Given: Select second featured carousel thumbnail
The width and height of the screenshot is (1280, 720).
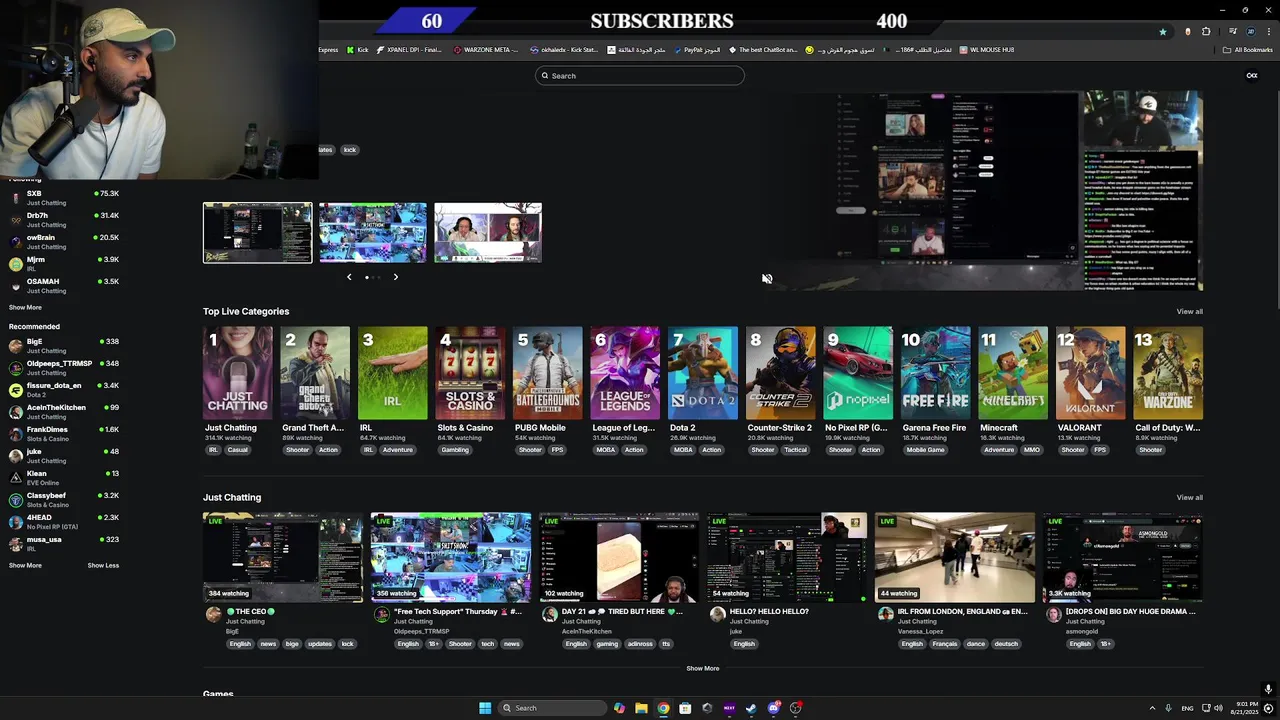Looking at the screenshot, I should [x=373, y=233].
